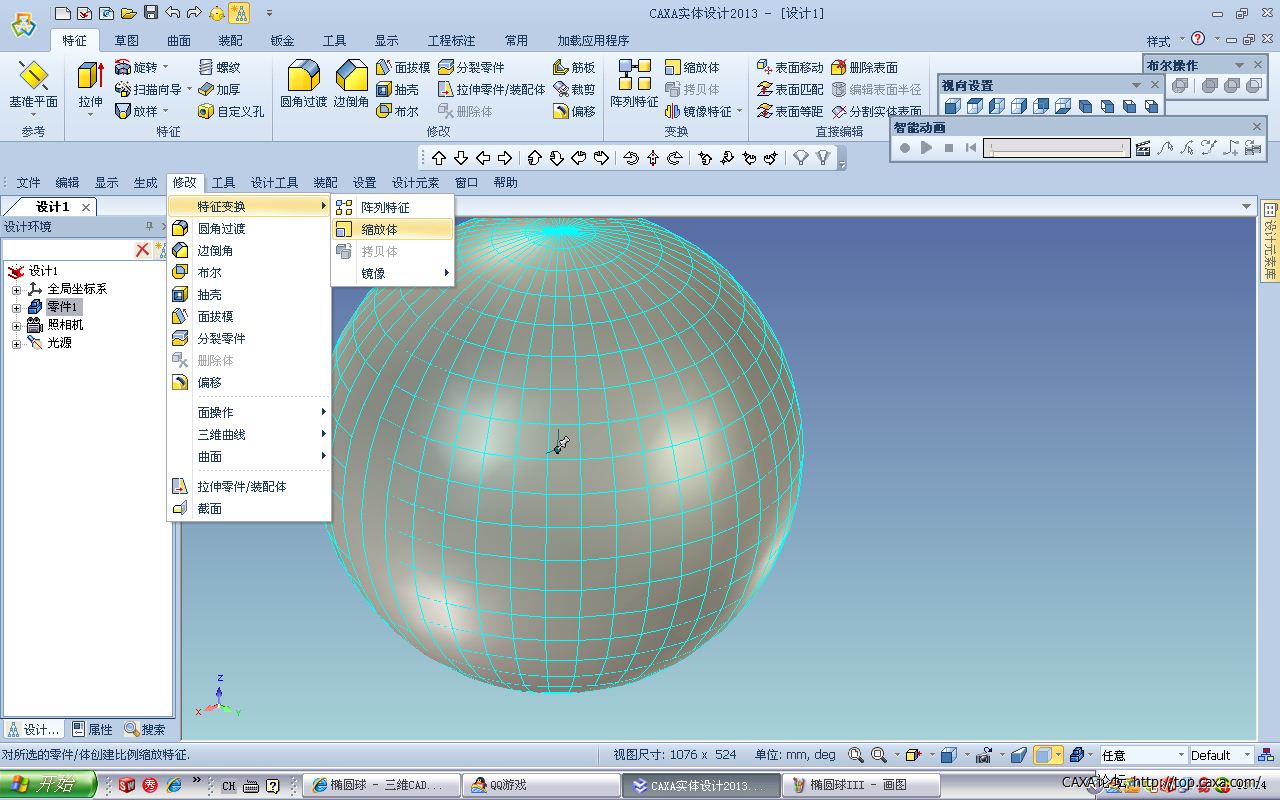Viewport: 1280px width, 800px height.
Task: Open the 工程标注 ribbon tab
Action: click(451, 41)
